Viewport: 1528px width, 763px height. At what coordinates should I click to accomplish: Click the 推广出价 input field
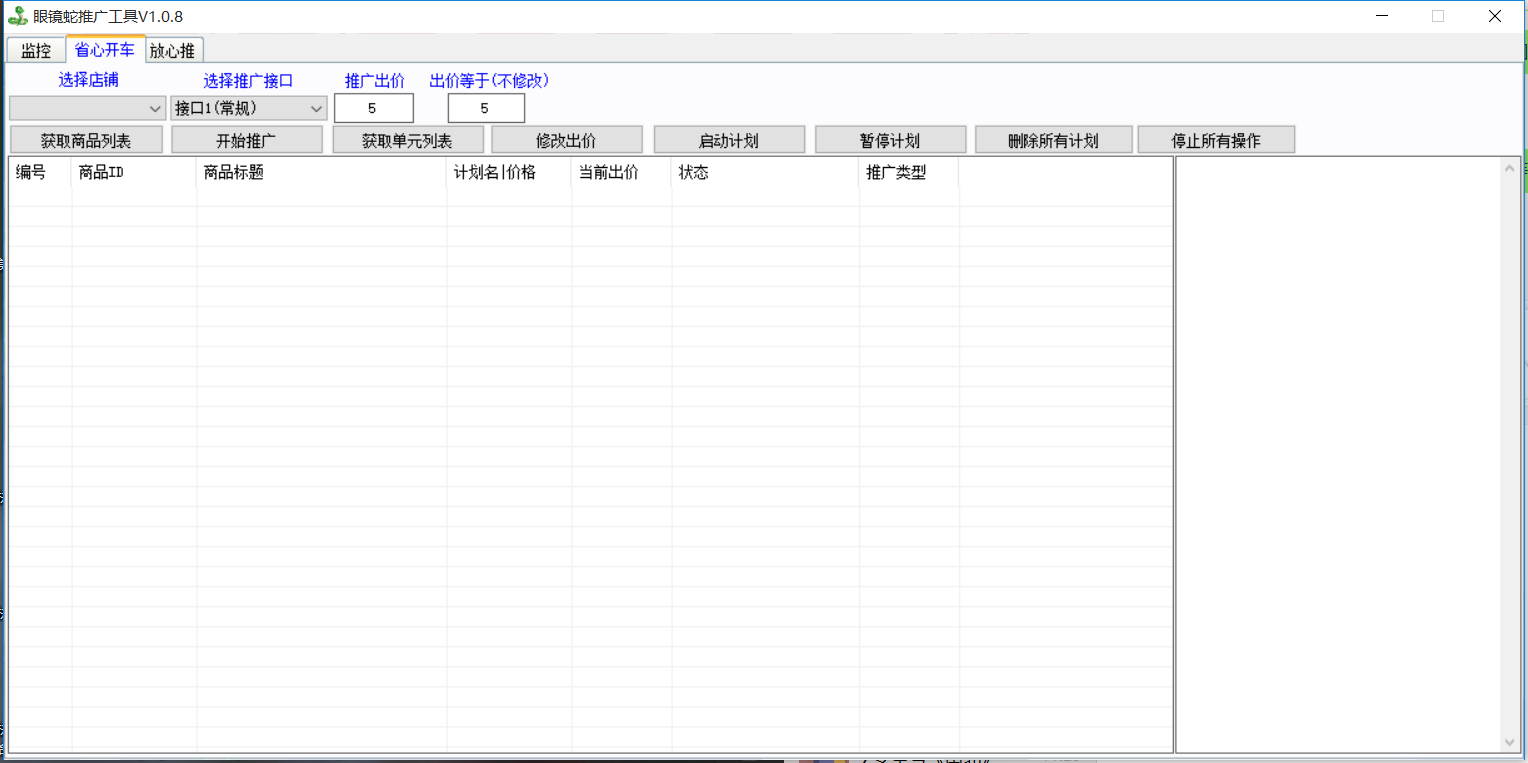(373, 108)
